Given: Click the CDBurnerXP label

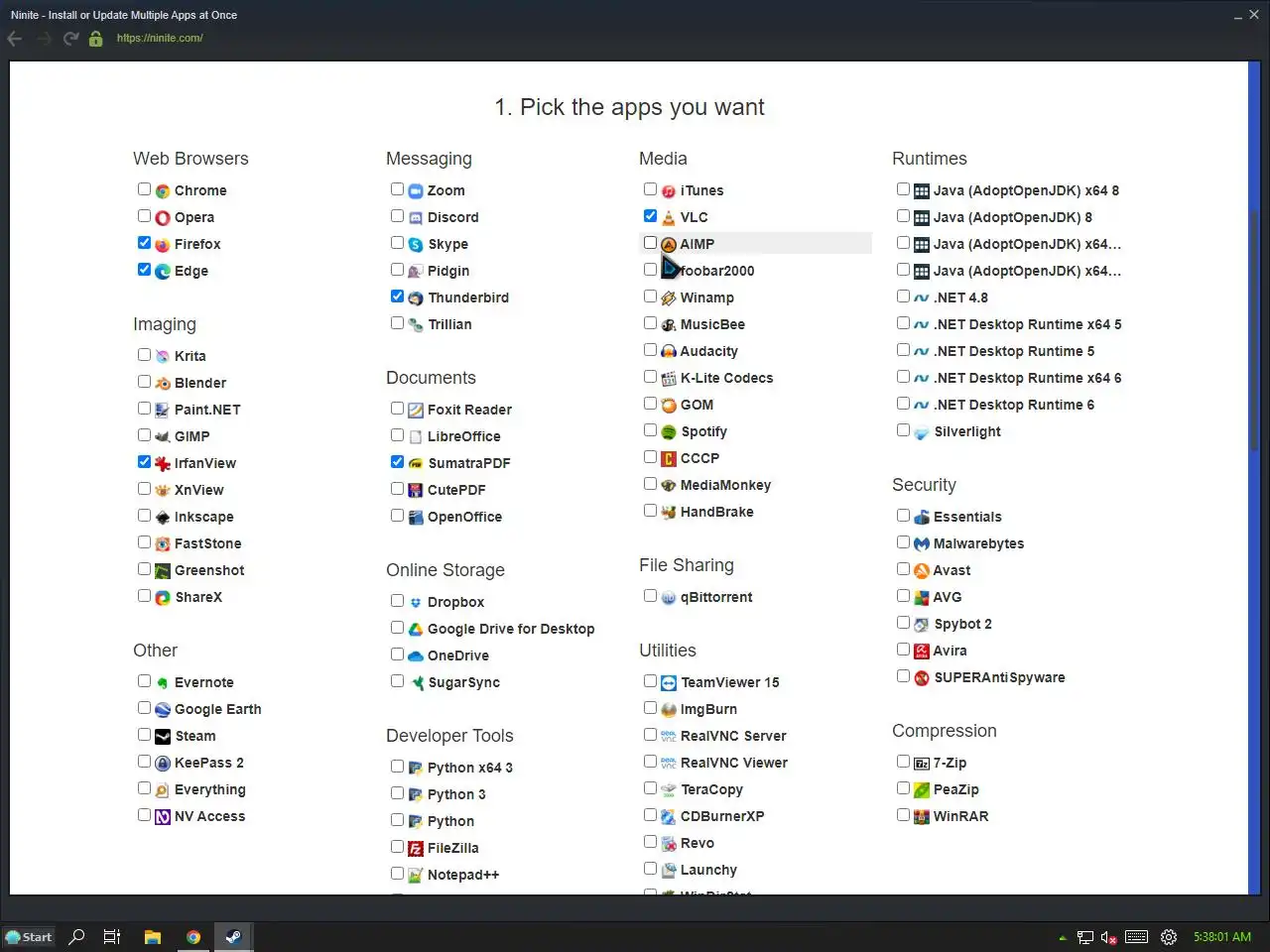Looking at the screenshot, I should pos(722,816).
